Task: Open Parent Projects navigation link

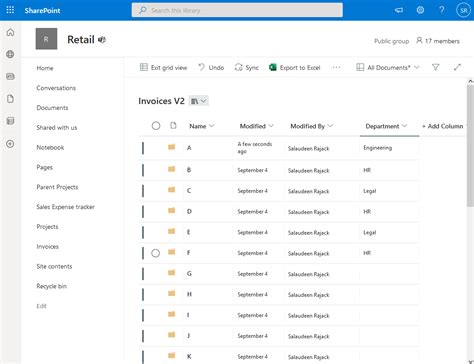Action: [x=57, y=187]
